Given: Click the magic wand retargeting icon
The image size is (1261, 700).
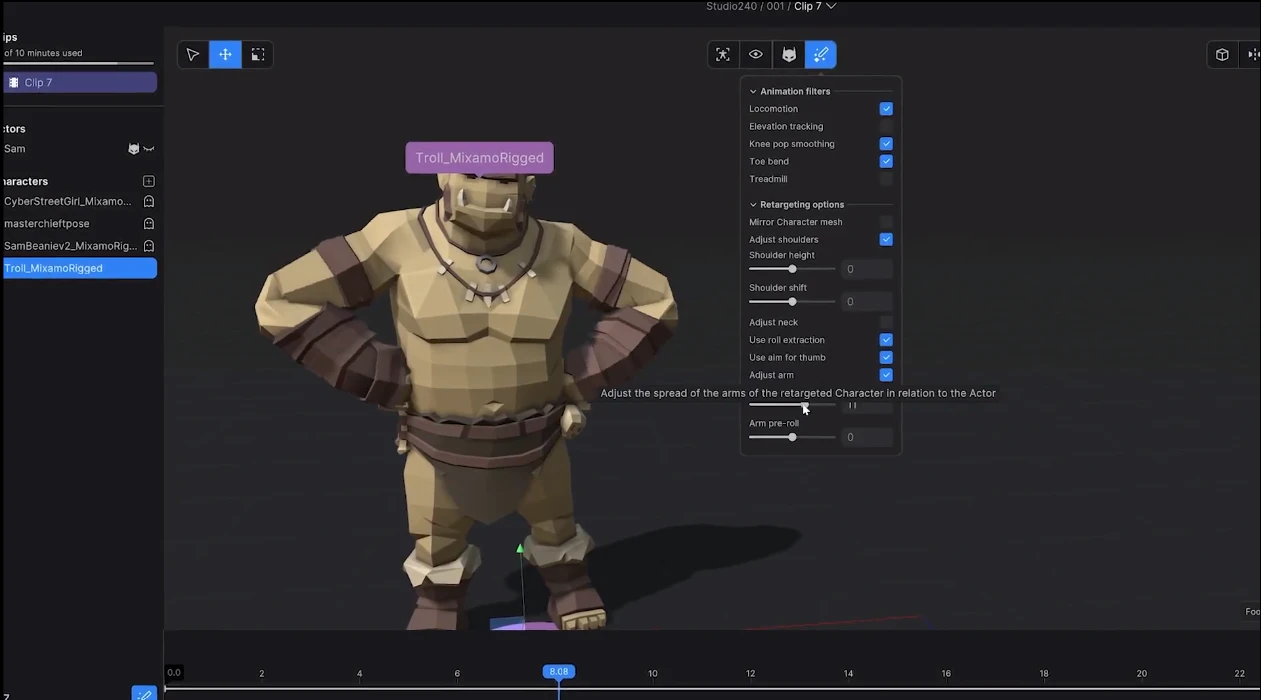Looking at the screenshot, I should pos(820,54).
